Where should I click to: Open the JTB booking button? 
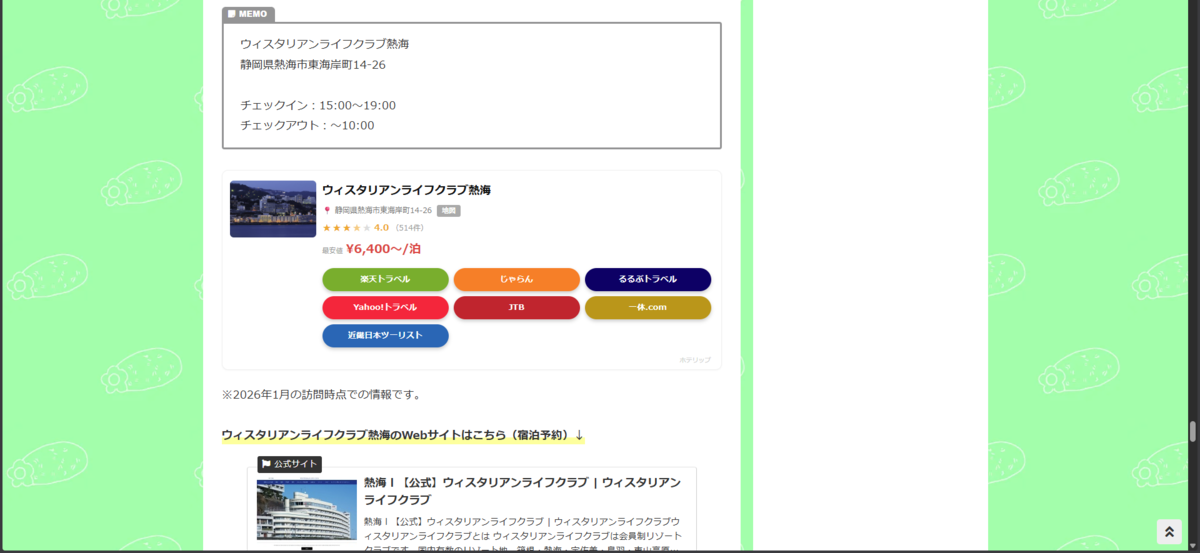tap(516, 307)
